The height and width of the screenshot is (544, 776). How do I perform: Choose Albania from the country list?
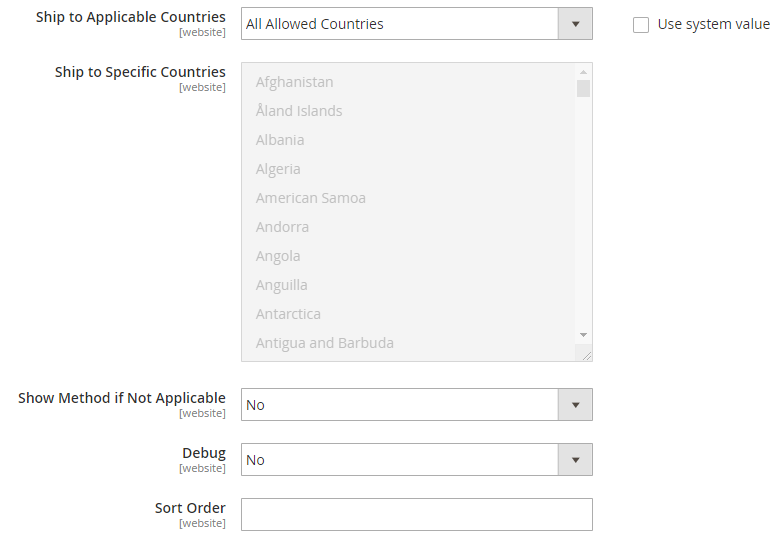(x=280, y=140)
